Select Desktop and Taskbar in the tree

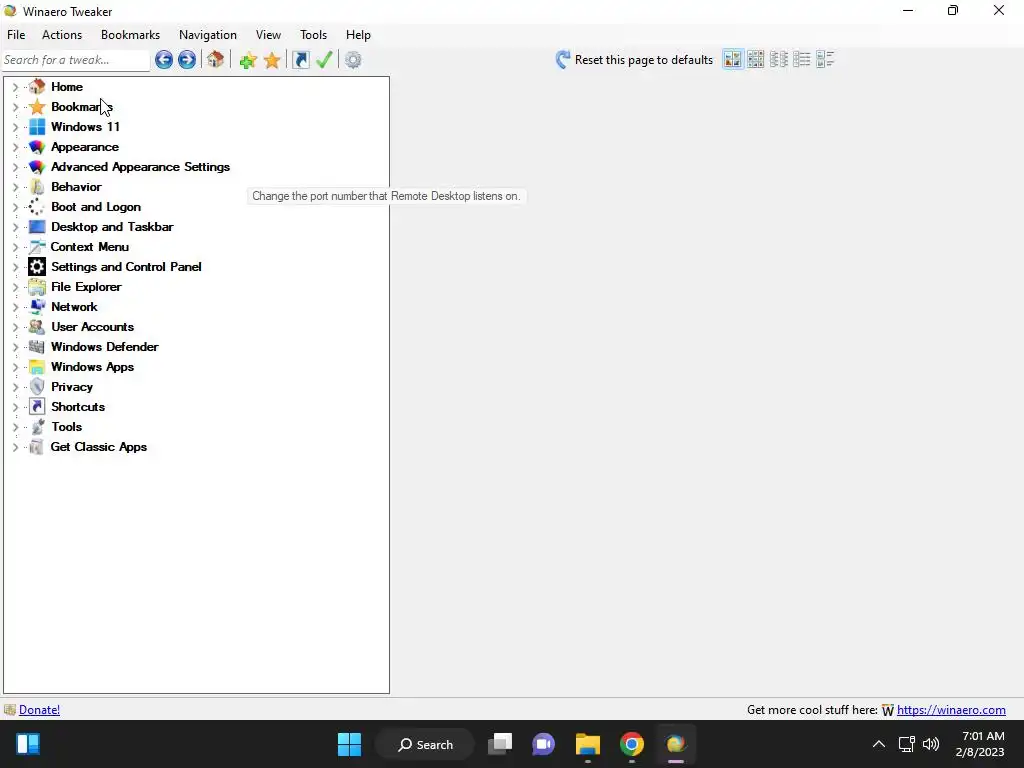[x=112, y=227]
